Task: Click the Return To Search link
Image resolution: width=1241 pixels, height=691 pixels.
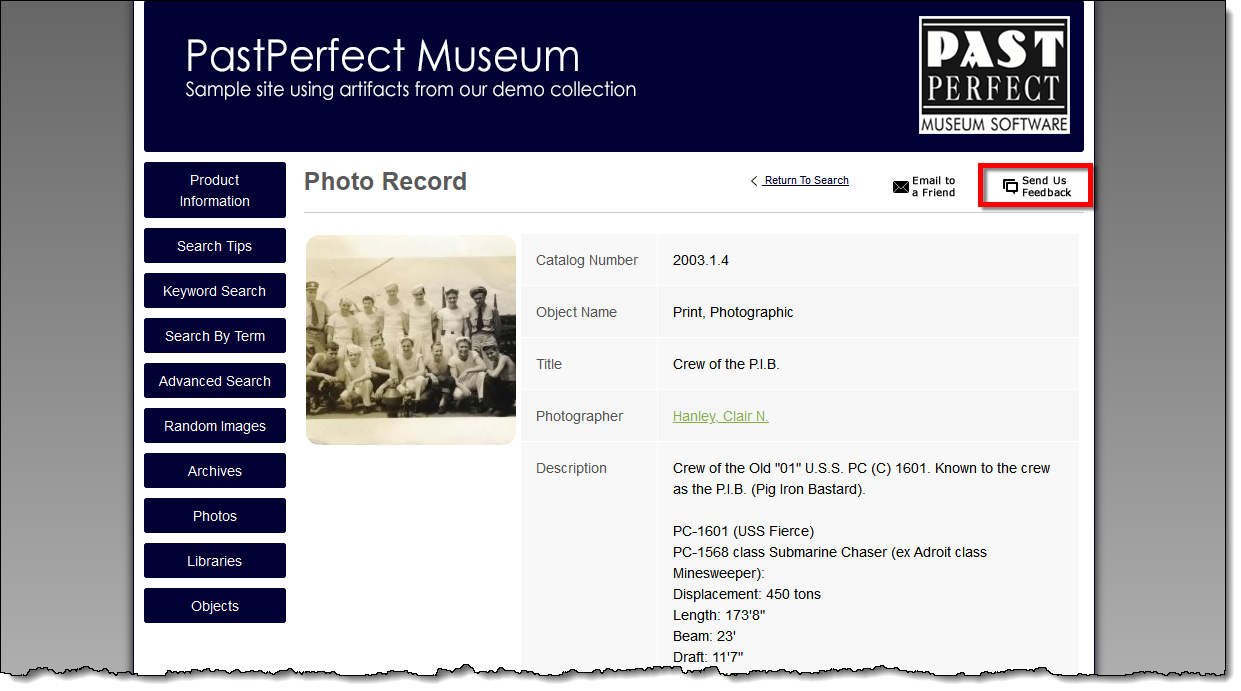Action: [806, 181]
